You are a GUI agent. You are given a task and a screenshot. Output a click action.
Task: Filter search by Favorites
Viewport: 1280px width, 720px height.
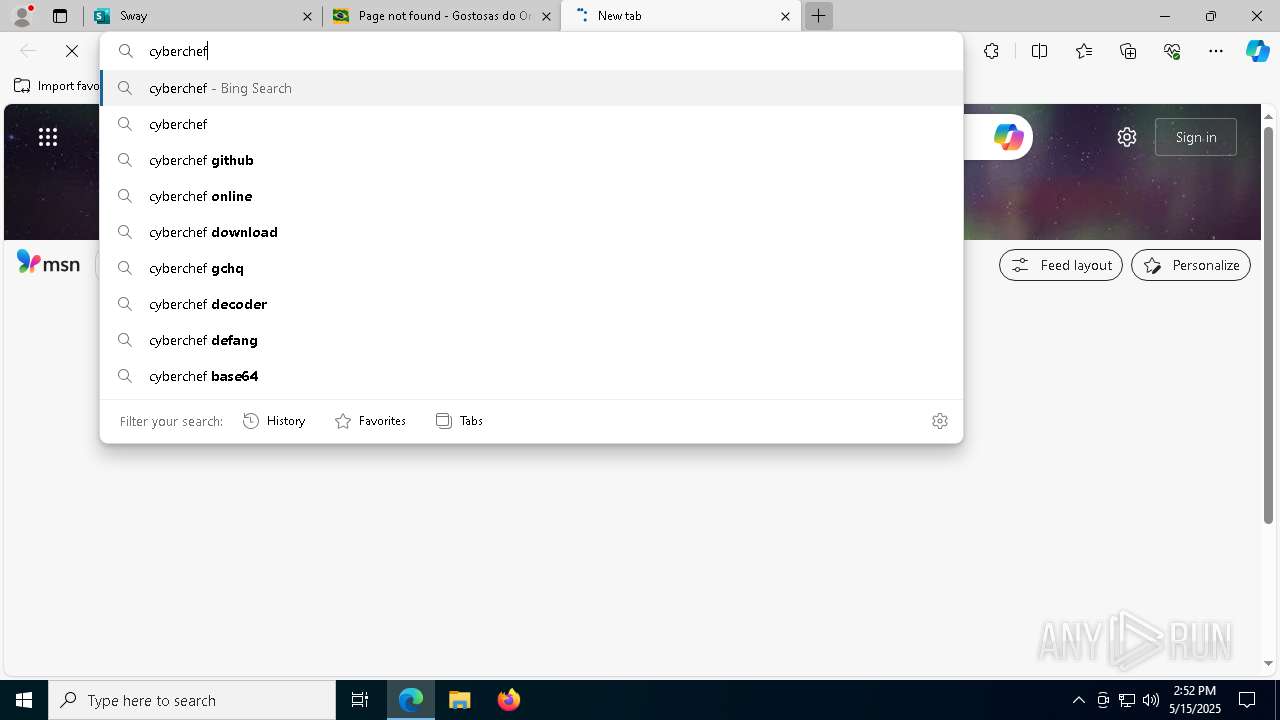click(370, 421)
